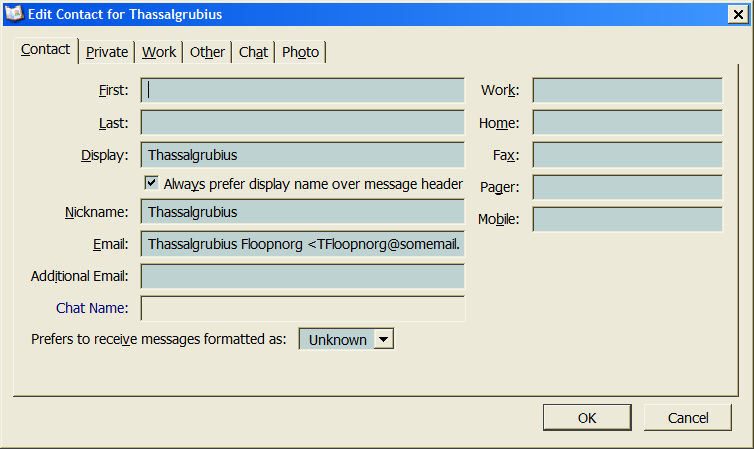Click the Nickname field

coord(303,212)
